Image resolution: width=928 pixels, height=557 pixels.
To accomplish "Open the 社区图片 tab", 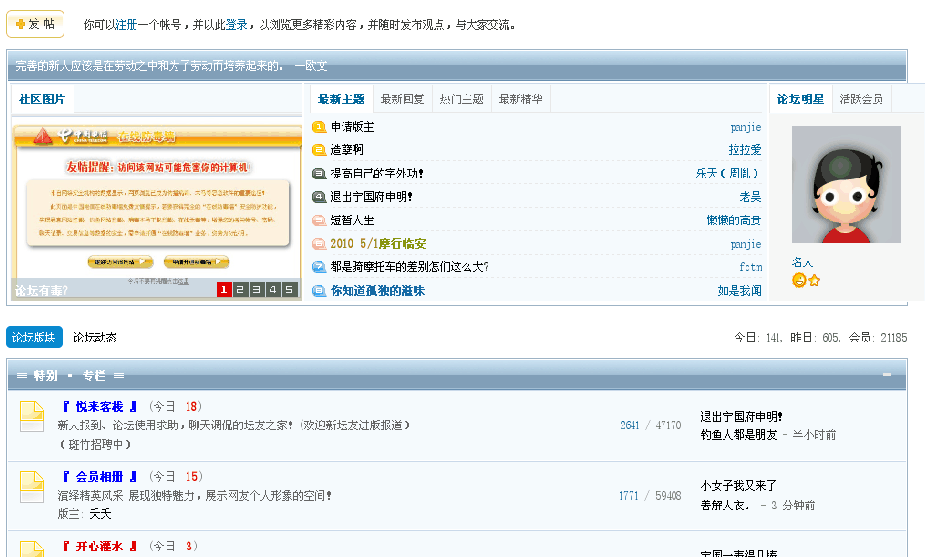I will click(42, 99).
